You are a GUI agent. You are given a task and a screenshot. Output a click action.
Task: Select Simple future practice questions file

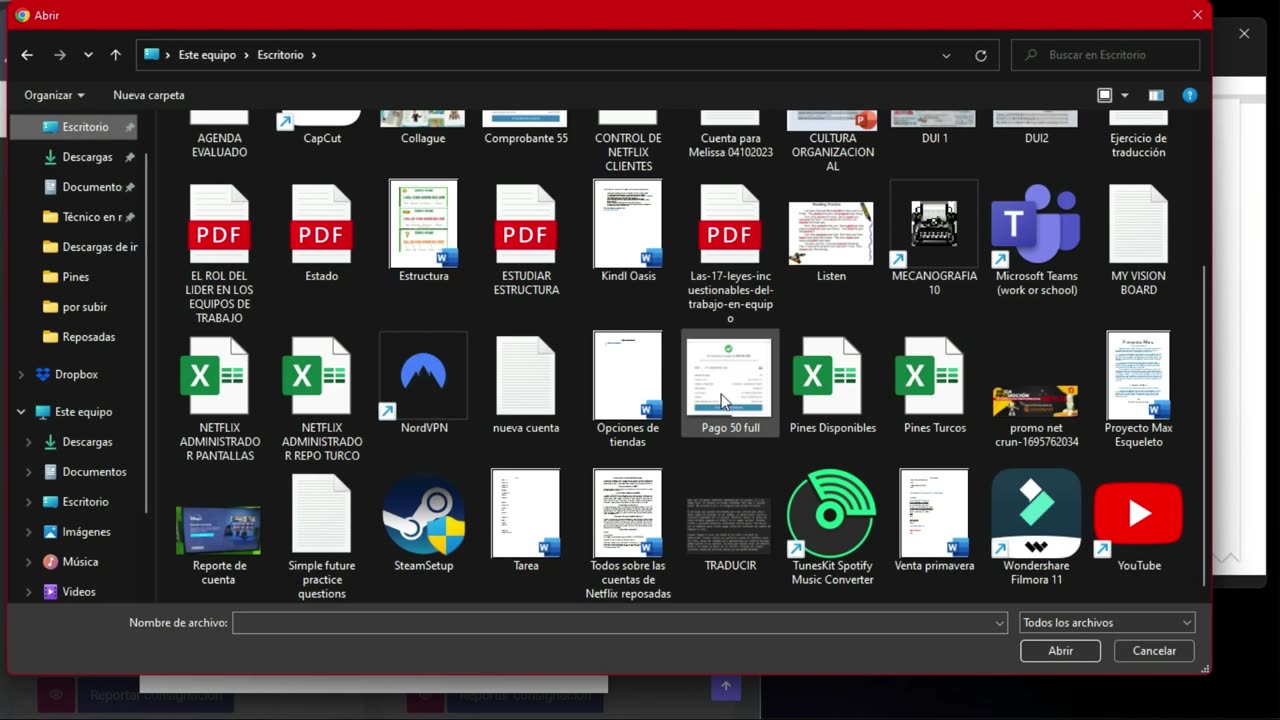click(x=321, y=514)
